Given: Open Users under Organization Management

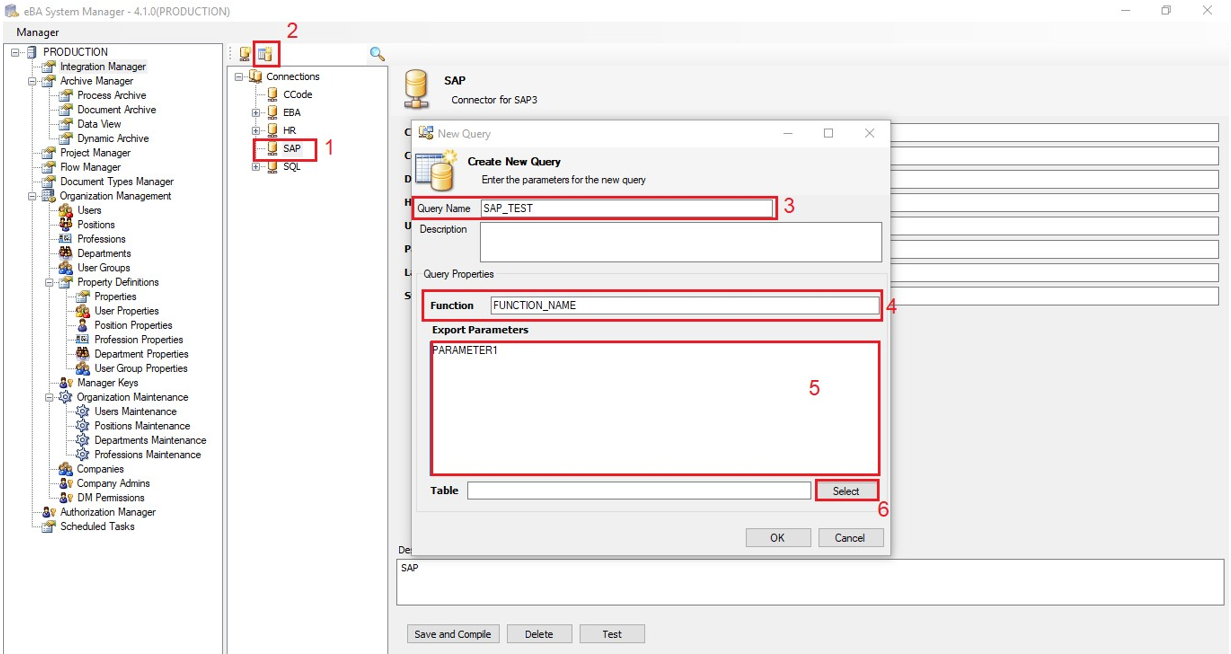Looking at the screenshot, I should (89, 211).
